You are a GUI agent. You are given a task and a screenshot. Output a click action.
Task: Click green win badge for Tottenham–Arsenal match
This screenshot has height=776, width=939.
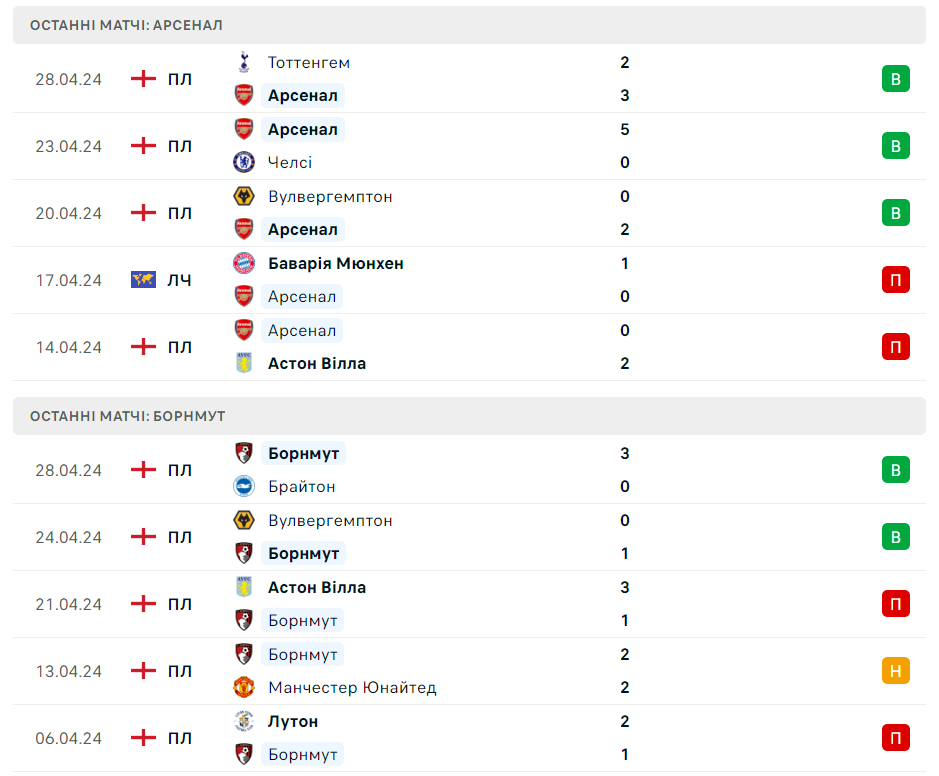[895, 78]
